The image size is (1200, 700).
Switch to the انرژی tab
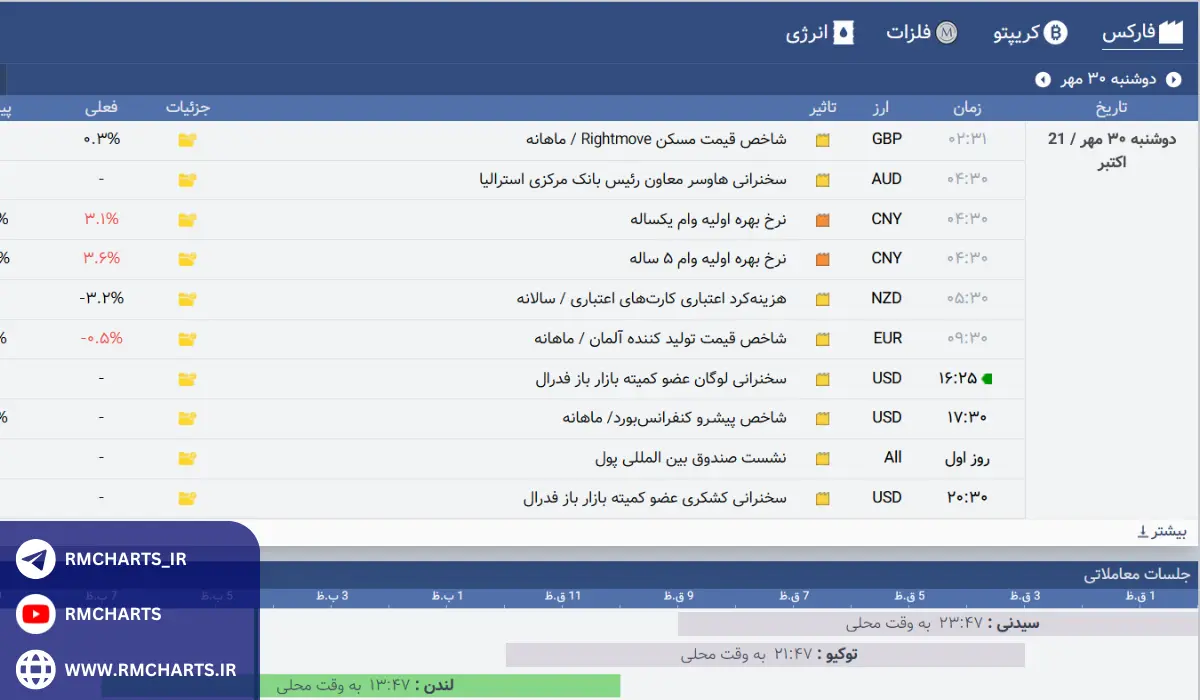pyautogui.click(x=820, y=32)
